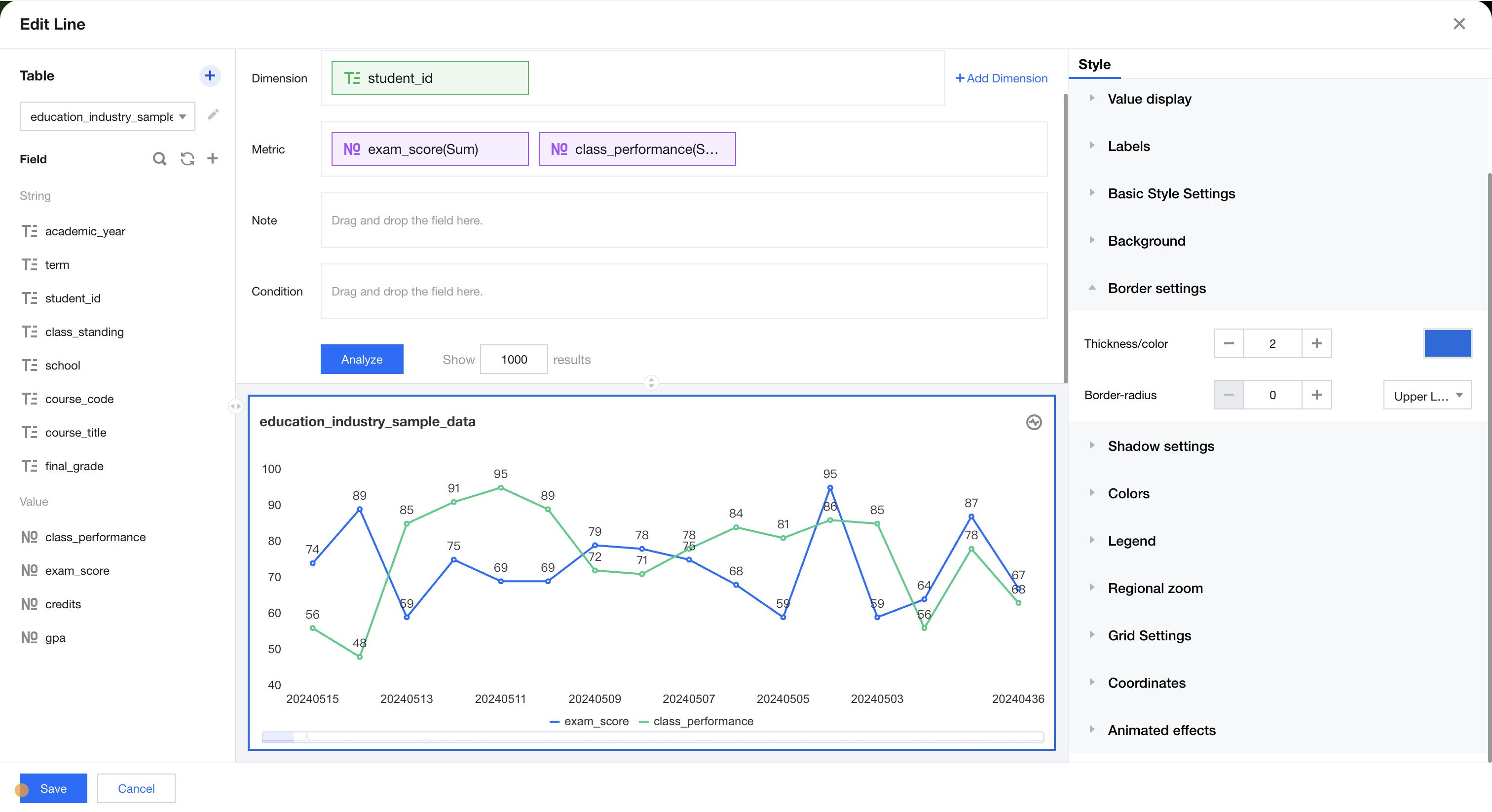Open the education_industry_sample table dropdown
Image resolution: width=1492 pixels, height=812 pixels.
107,116
